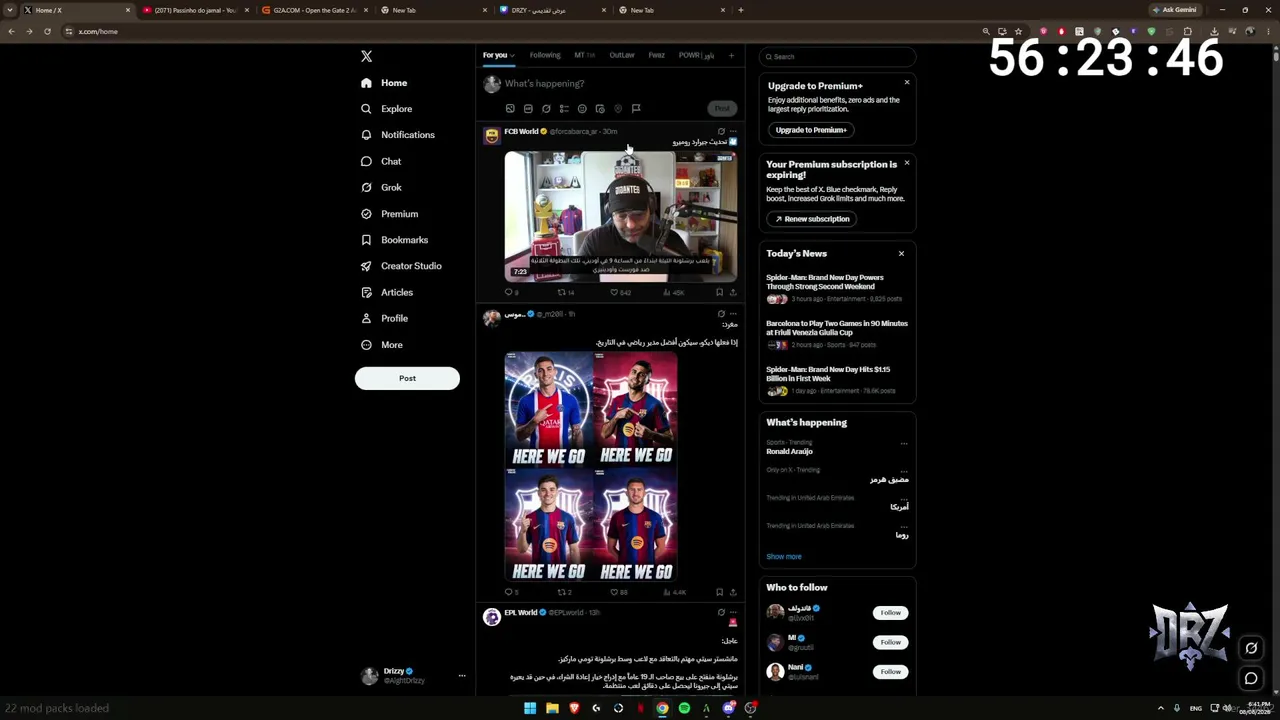1280x720 pixels.
Task: Open Profile from the sidebar
Action: pos(384,318)
